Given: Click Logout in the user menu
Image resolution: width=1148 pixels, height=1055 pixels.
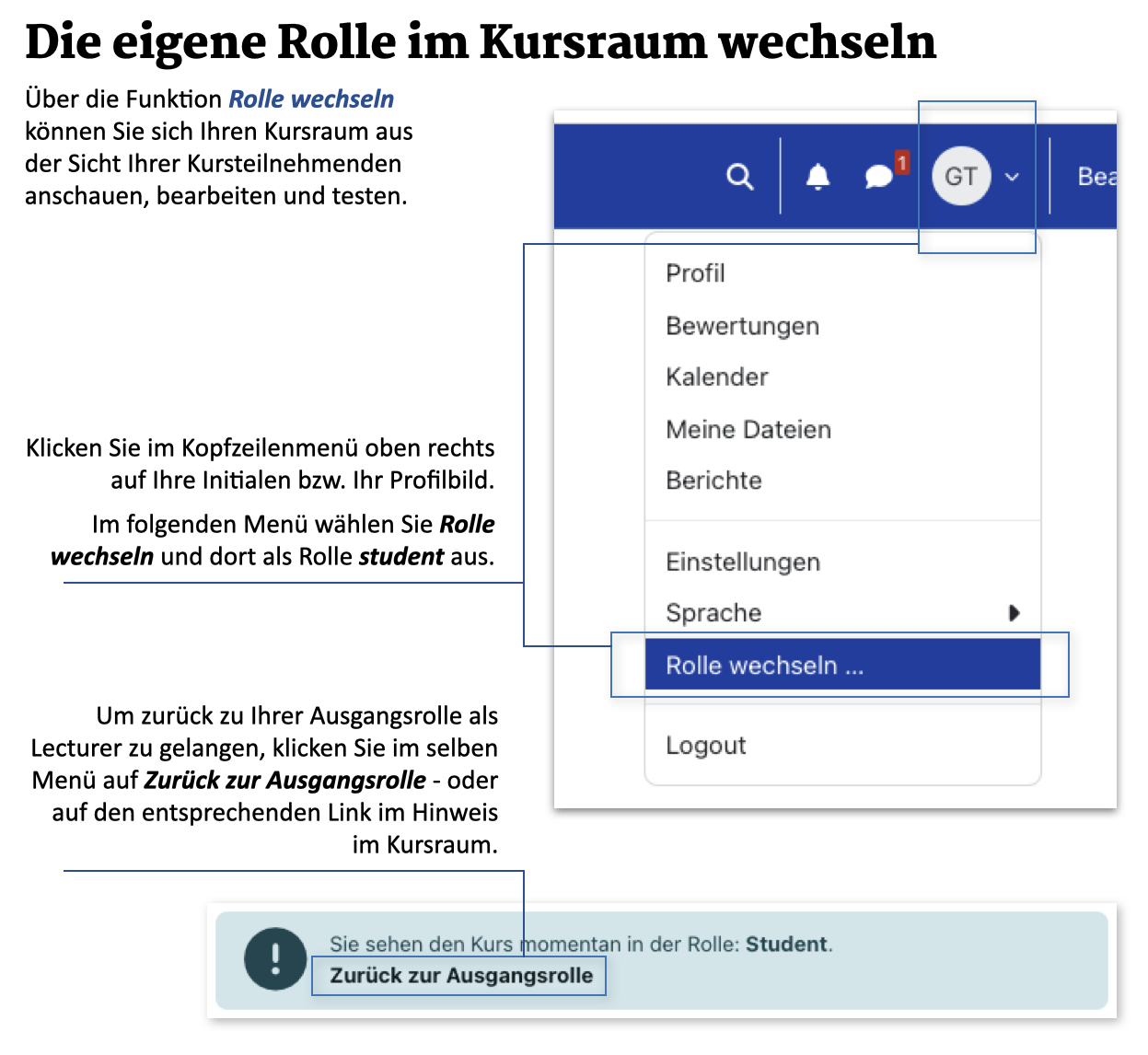Looking at the screenshot, I should [705, 746].
